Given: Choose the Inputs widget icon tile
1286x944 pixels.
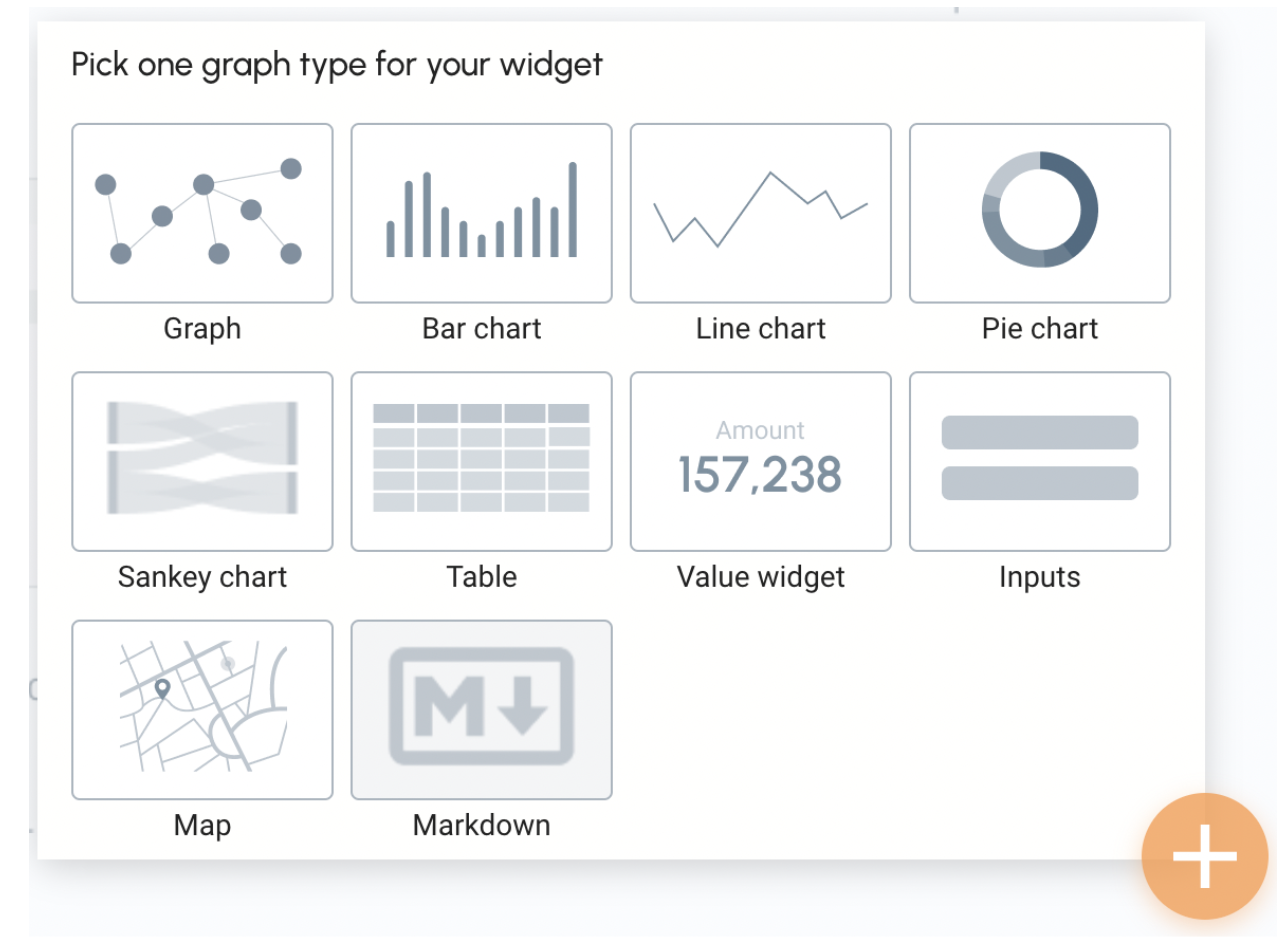Looking at the screenshot, I should [x=1039, y=461].
